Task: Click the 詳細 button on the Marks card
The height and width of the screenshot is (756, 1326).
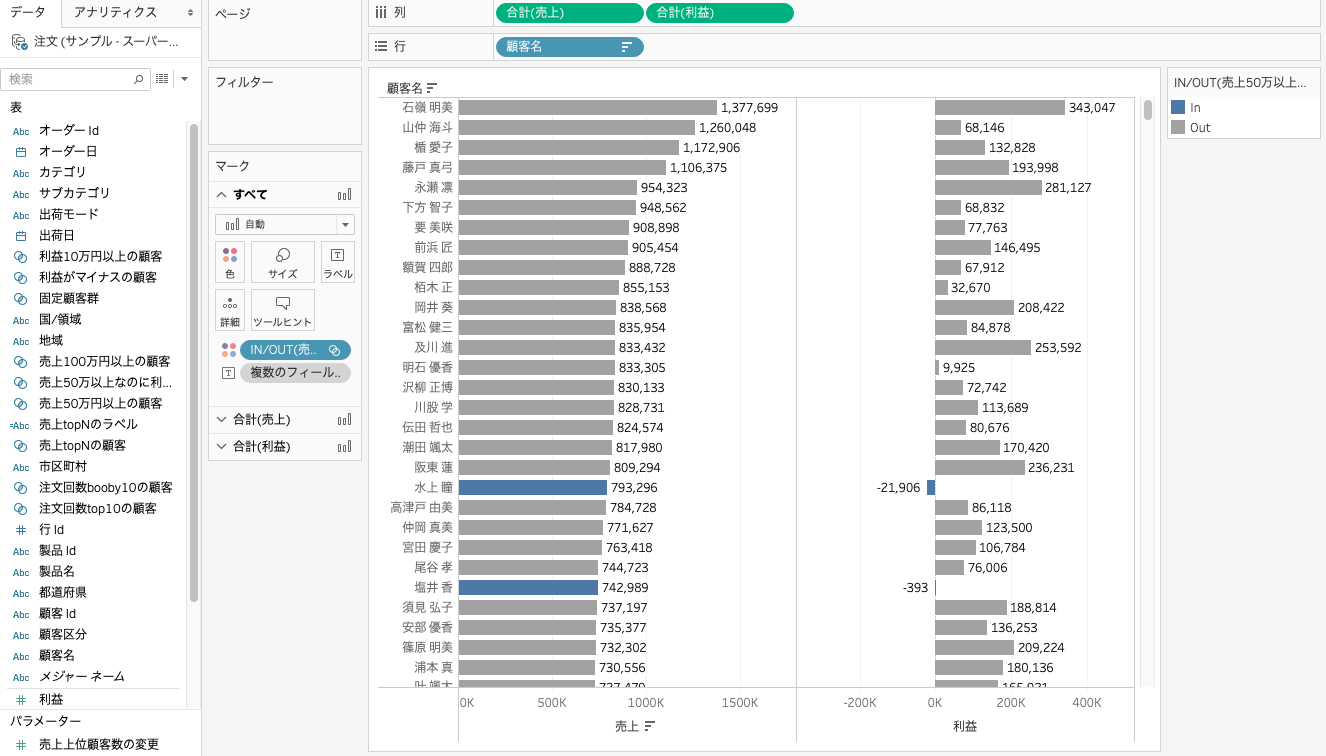Action: pos(230,310)
